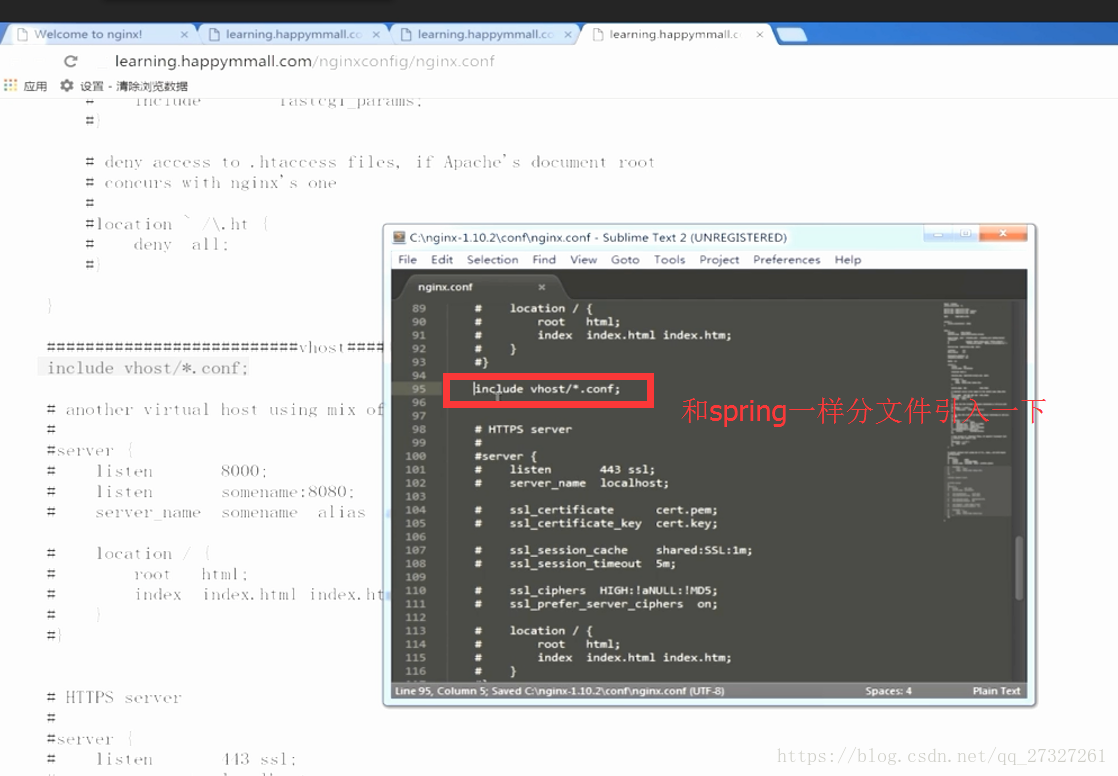
Task: Open the apps grid bookmark icon
Action: point(10,86)
